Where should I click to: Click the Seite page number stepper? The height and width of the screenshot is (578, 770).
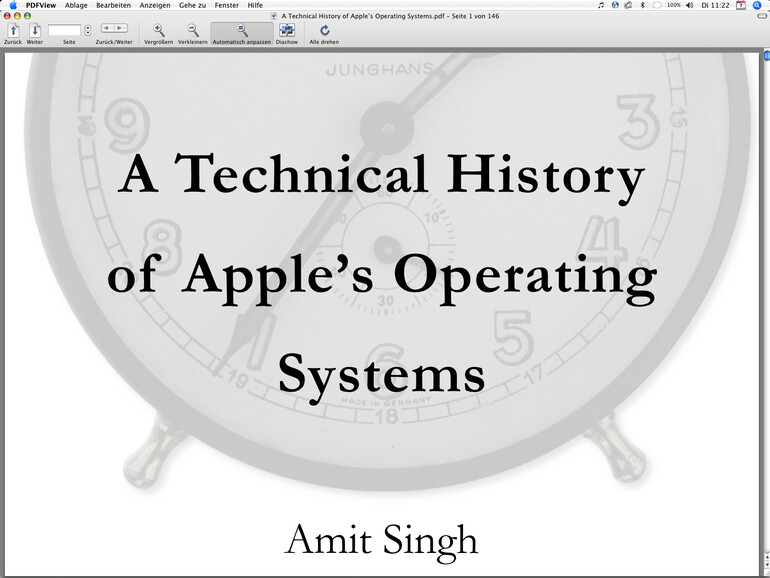click(87, 30)
